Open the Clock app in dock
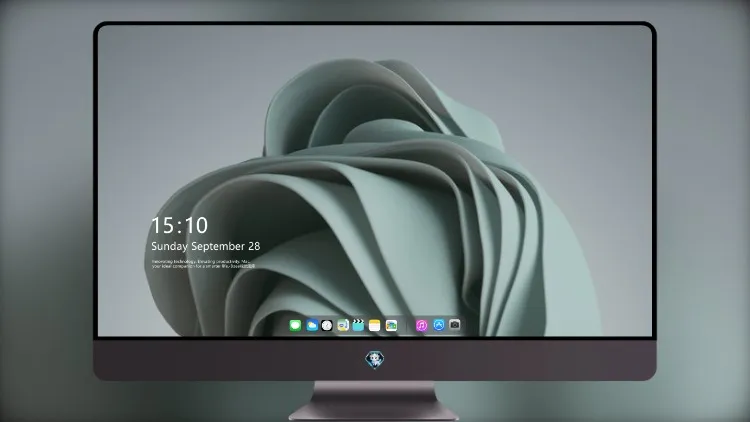The image size is (750, 422). pos(327,325)
